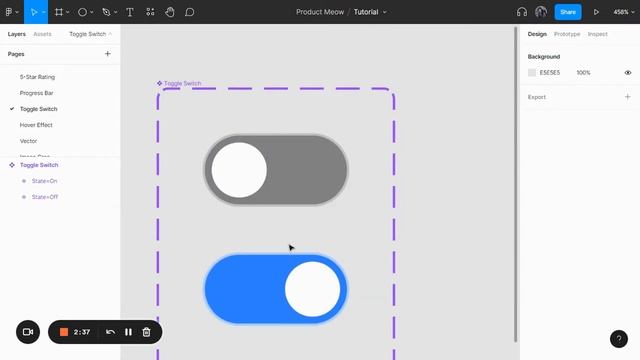Open the Progress Bar page

(36, 93)
